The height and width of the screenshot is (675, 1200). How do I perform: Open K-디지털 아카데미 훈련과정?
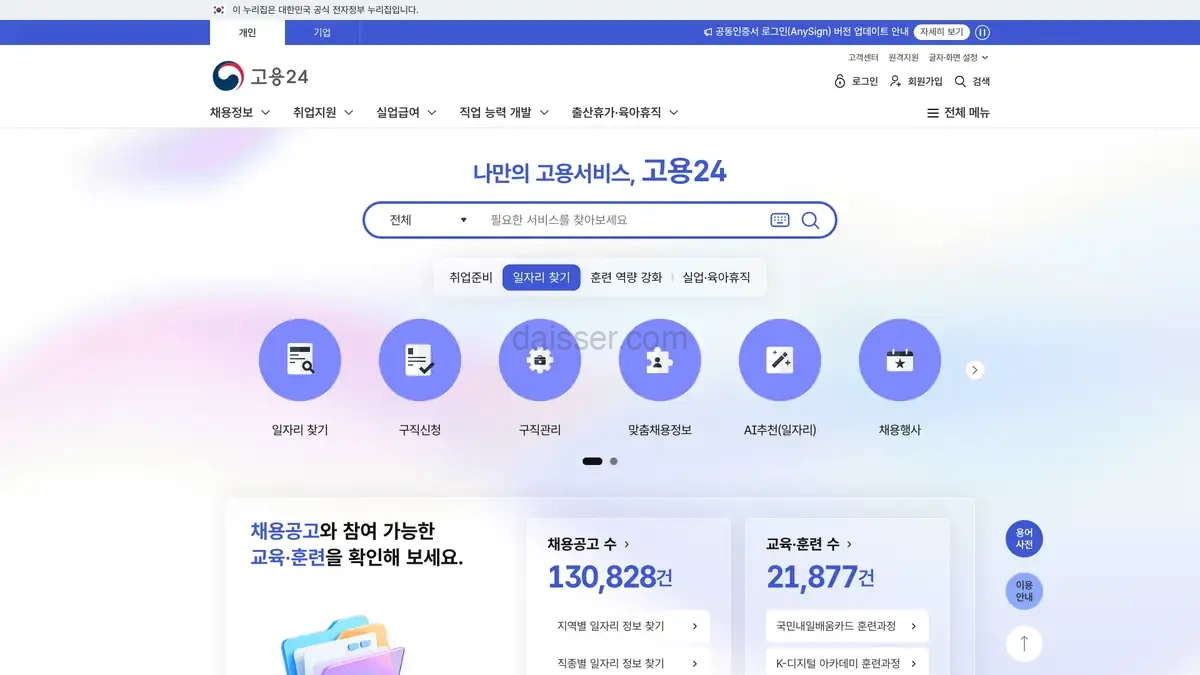coord(847,663)
